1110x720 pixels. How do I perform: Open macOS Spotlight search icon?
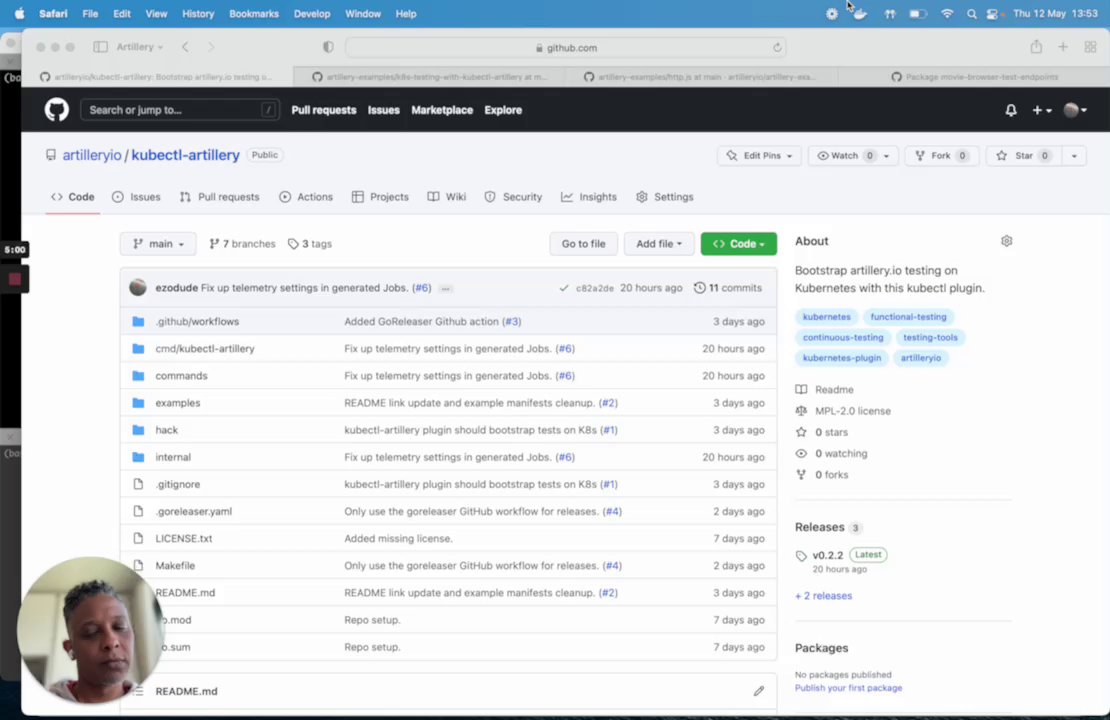coord(971,13)
